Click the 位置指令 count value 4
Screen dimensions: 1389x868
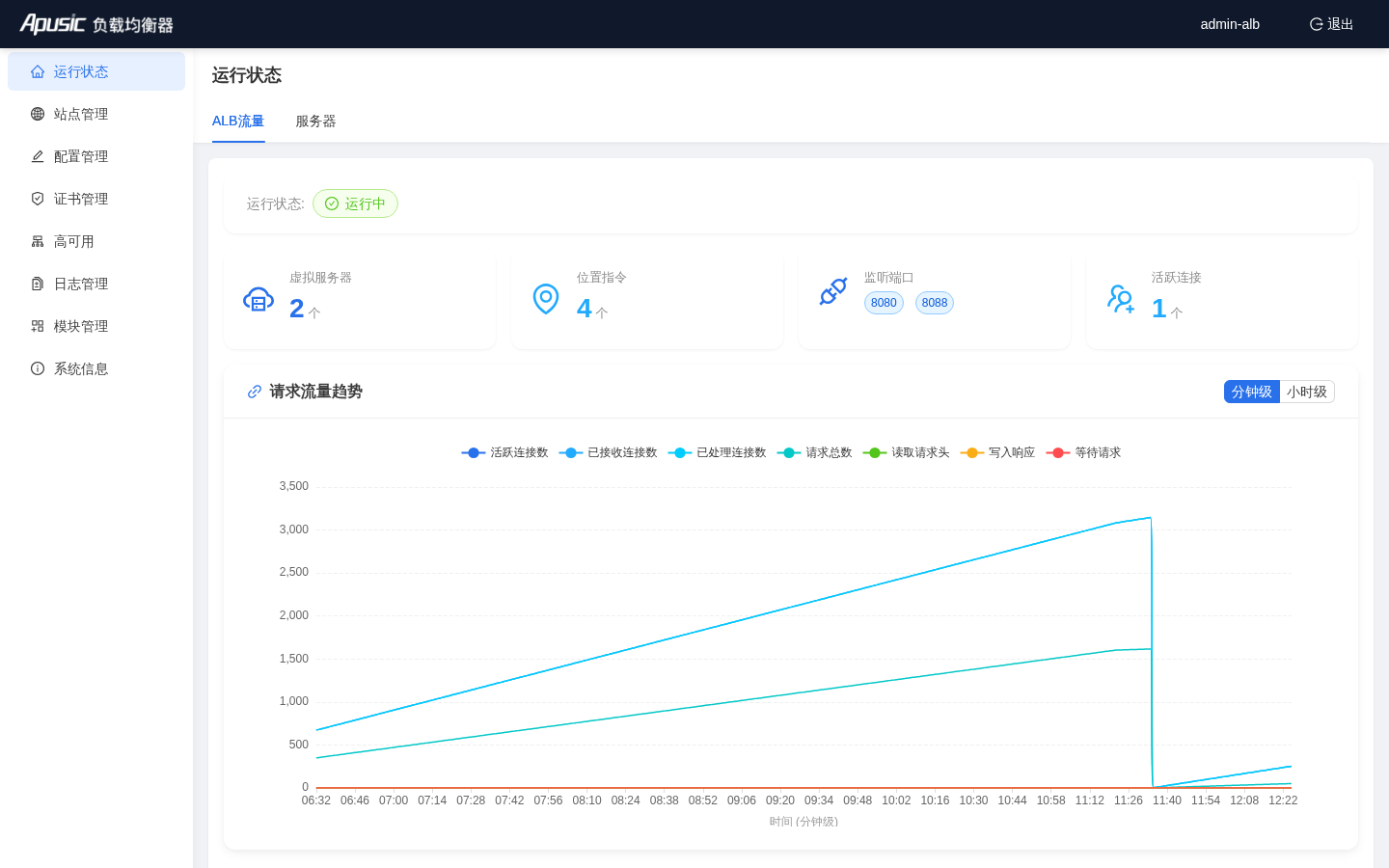[x=585, y=309]
